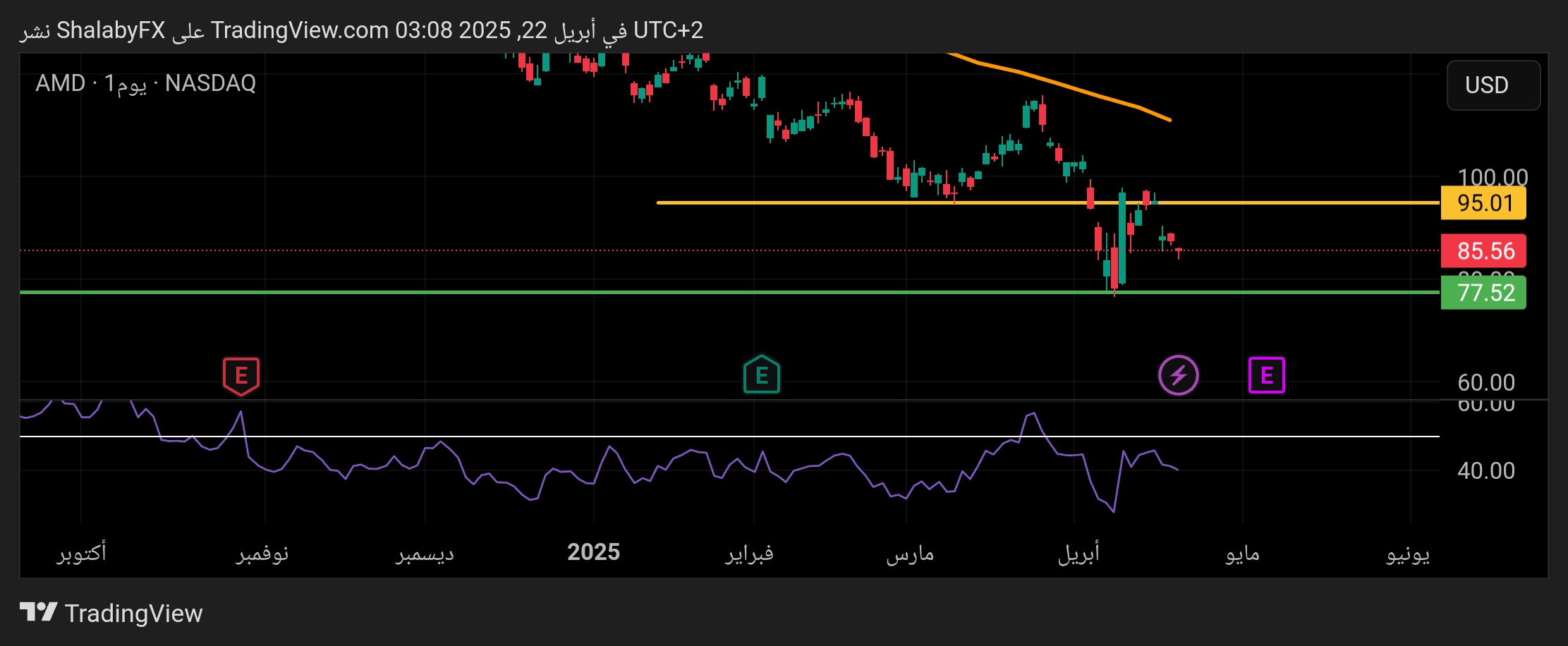Screen dimensions: 1568x646
Task: Click the مايو month label
Action: (1243, 554)
